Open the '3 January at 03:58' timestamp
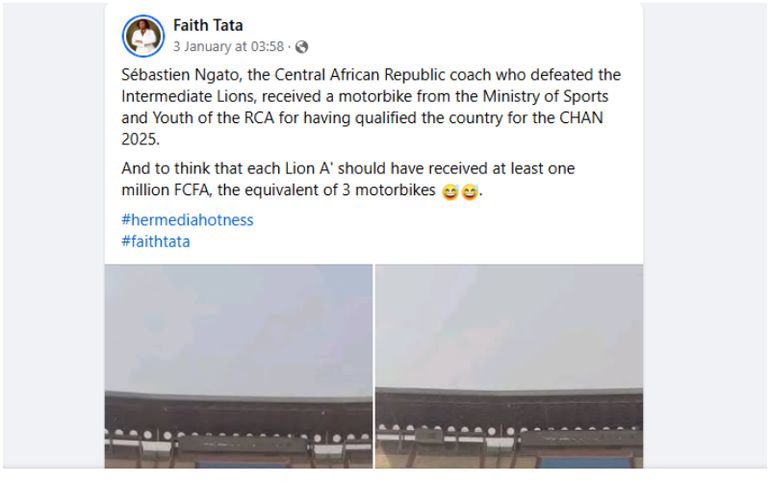Viewport: 770px width, 481px height. (x=228, y=47)
